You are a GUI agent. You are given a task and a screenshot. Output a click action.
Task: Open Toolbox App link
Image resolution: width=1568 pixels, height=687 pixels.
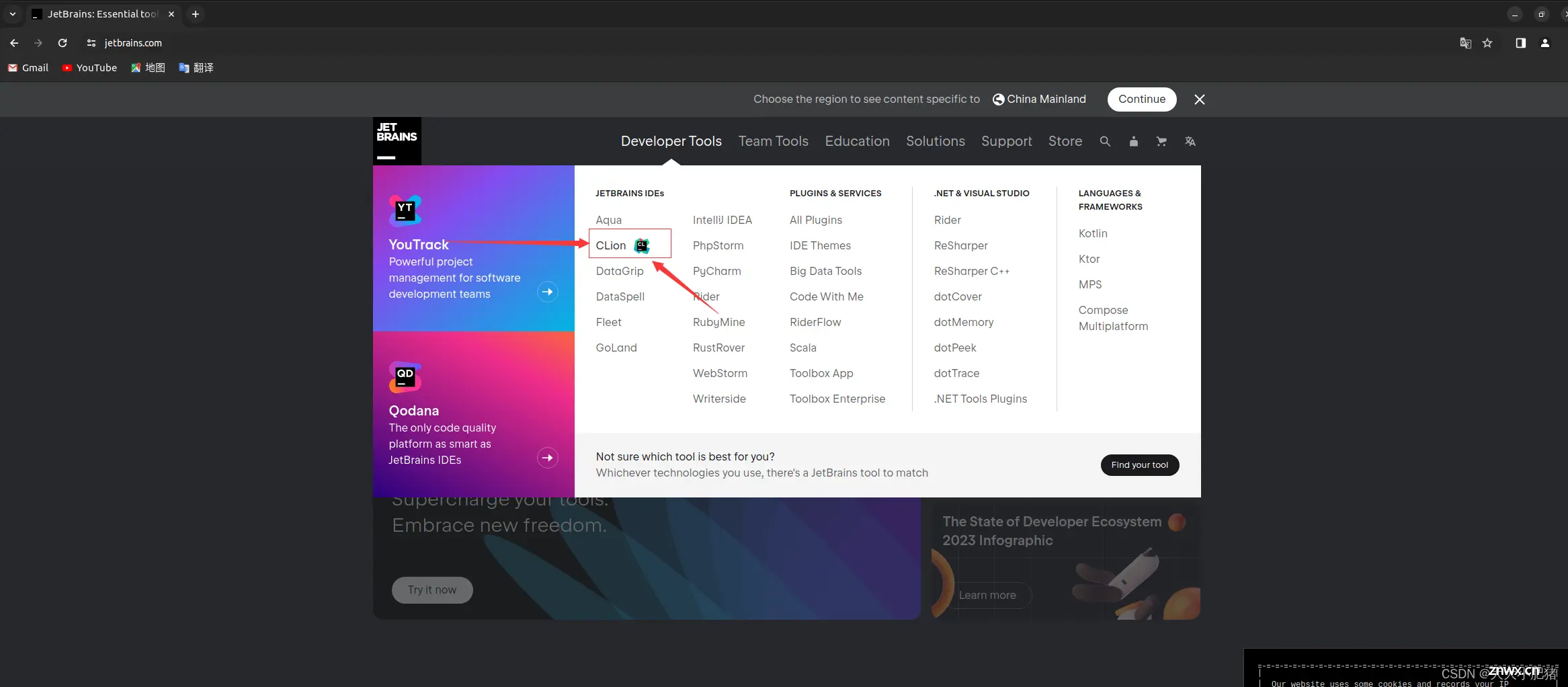pos(821,373)
